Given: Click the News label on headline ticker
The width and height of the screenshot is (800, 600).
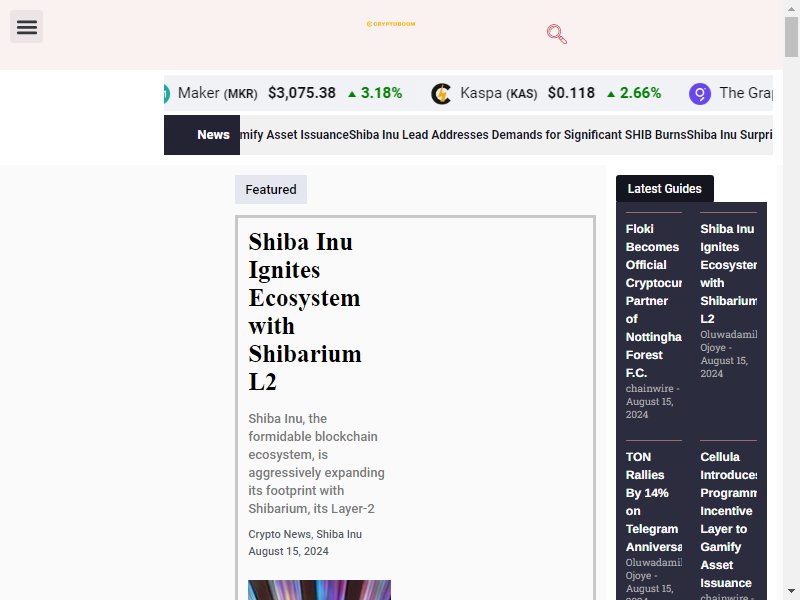Looking at the screenshot, I should coord(202,135).
